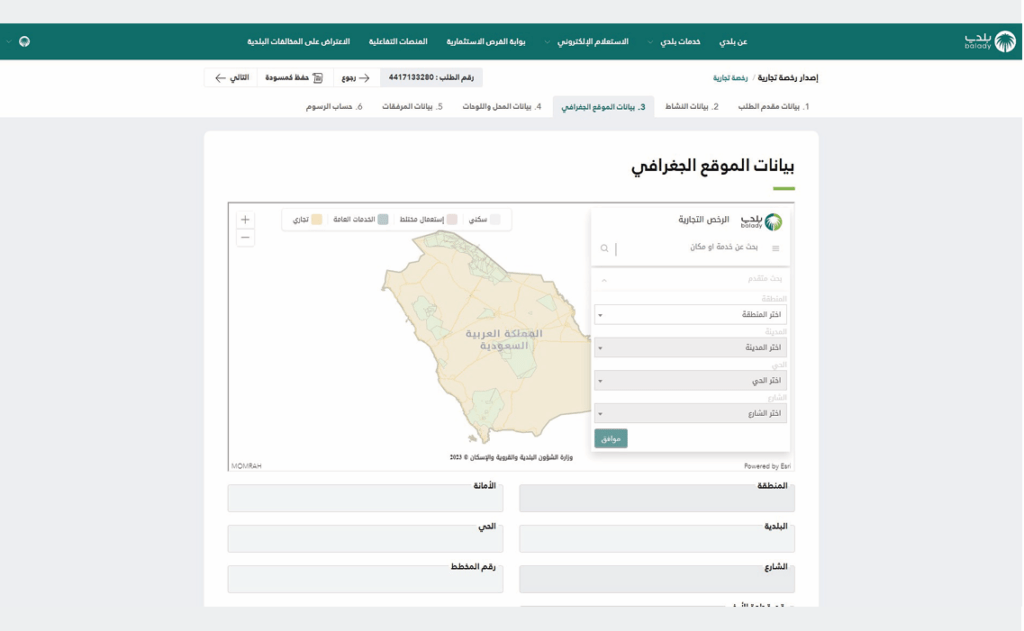Click the تجاري legend color swatch
The height and width of the screenshot is (631, 1024).
pyautogui.click(x=317, y=219)
